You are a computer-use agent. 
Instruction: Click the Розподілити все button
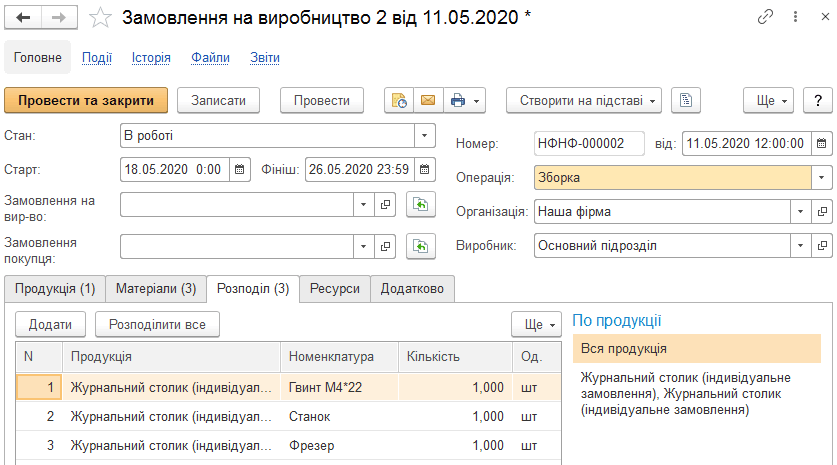(157, 325)
